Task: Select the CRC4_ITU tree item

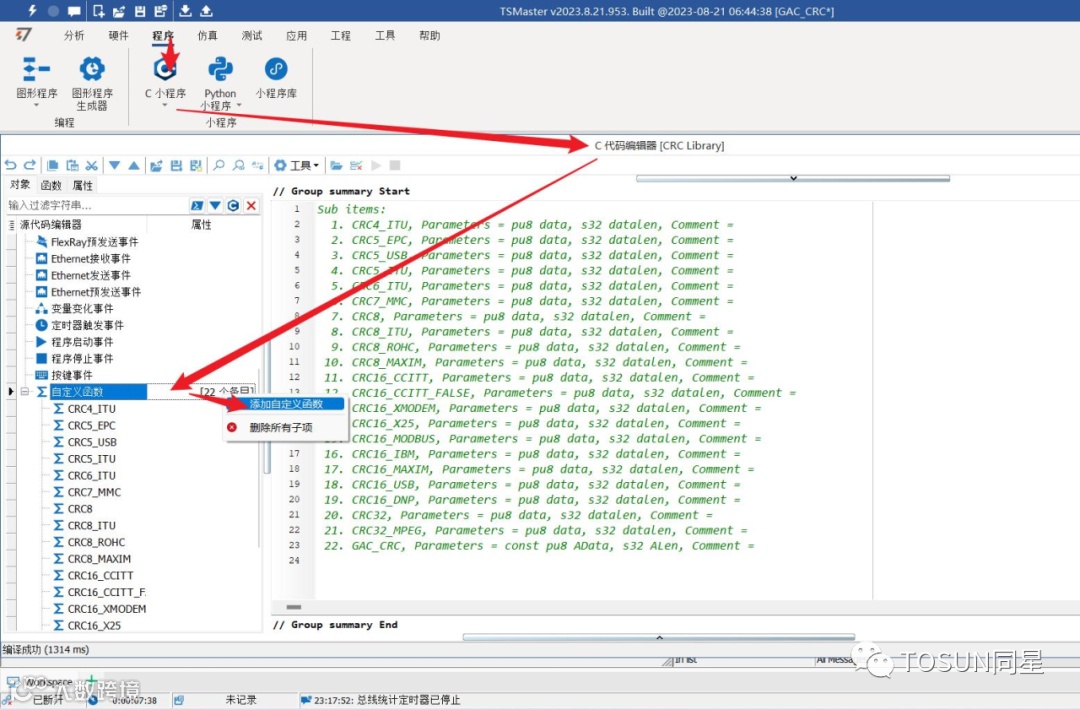Action: [x=92, y=409]
